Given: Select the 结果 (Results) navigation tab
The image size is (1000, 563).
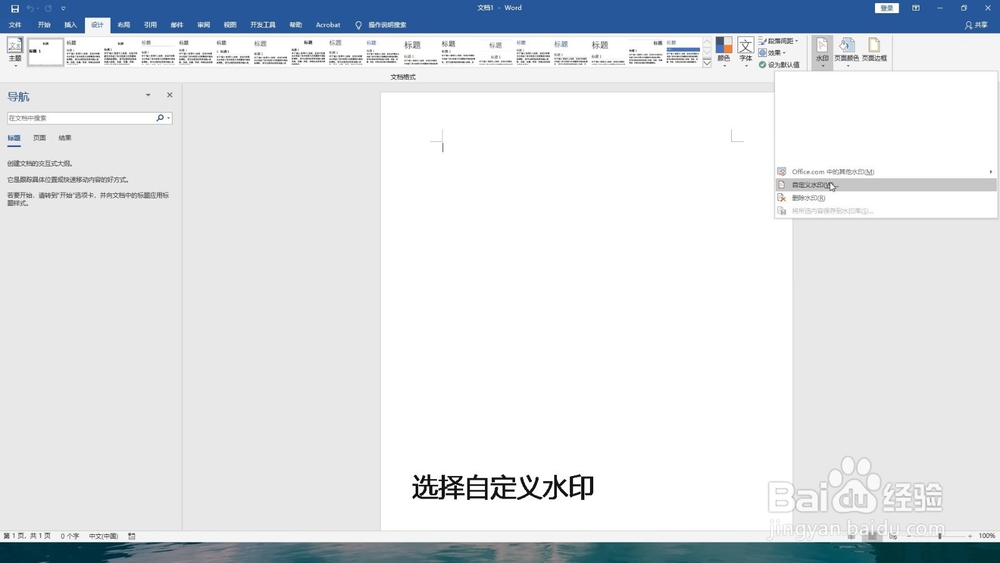Looking at the screenshot, I should click(65, 138).
